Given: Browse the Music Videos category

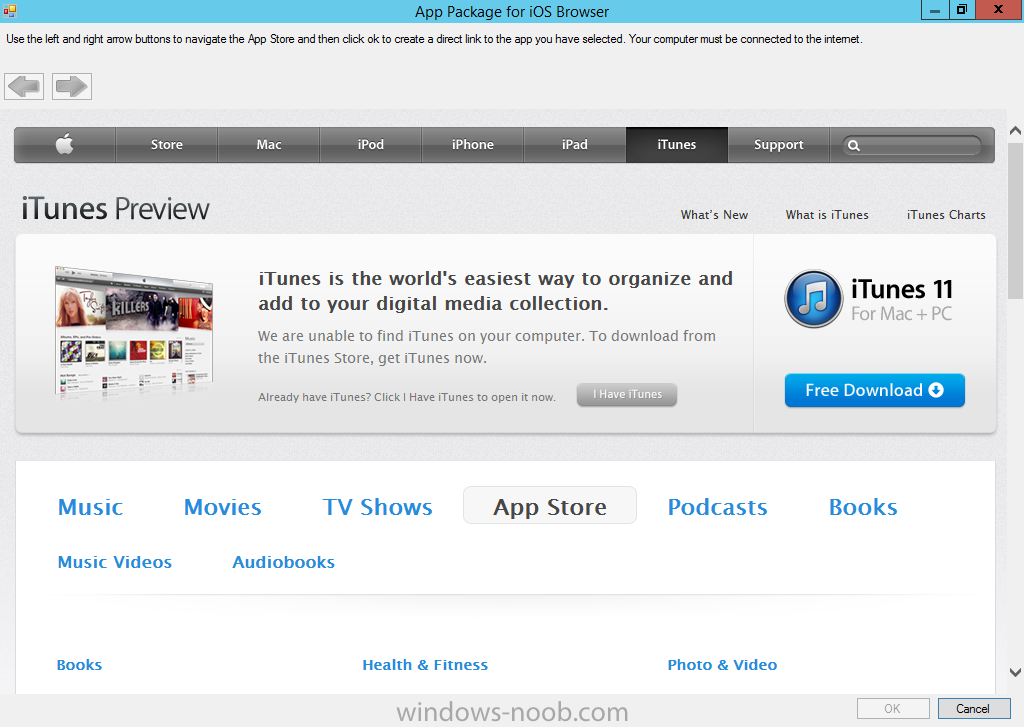Looking at the screenshot, I should pos(115,562).
